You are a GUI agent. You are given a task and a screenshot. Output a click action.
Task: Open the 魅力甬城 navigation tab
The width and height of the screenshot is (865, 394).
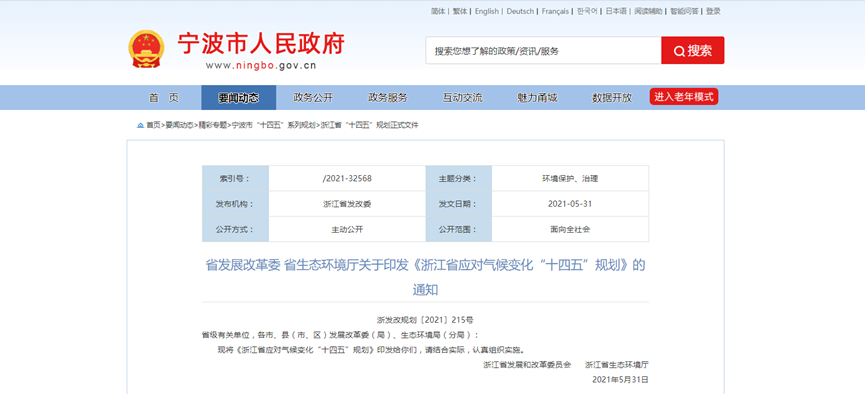[537, 98]
